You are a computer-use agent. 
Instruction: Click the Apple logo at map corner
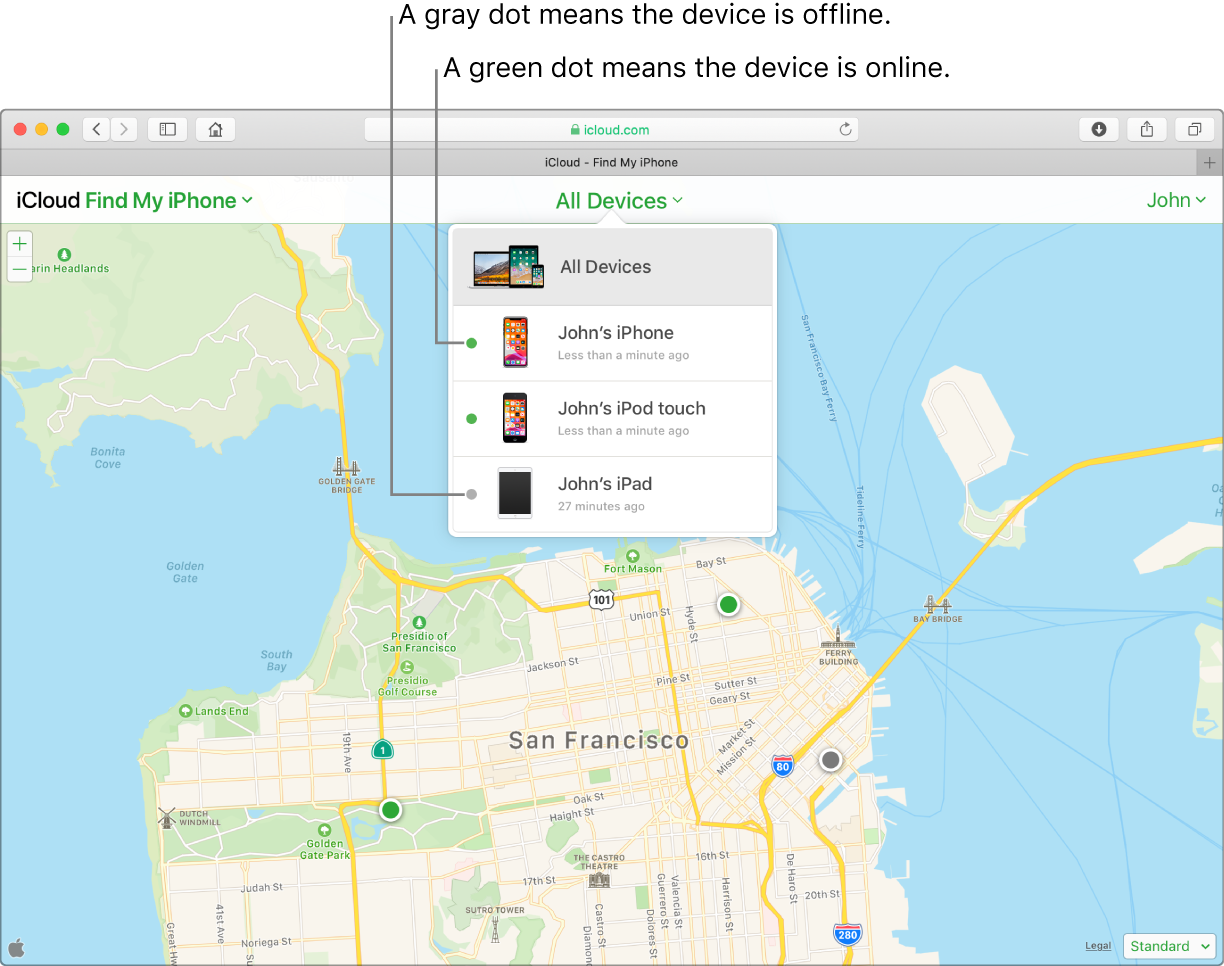tap(16, 946)
